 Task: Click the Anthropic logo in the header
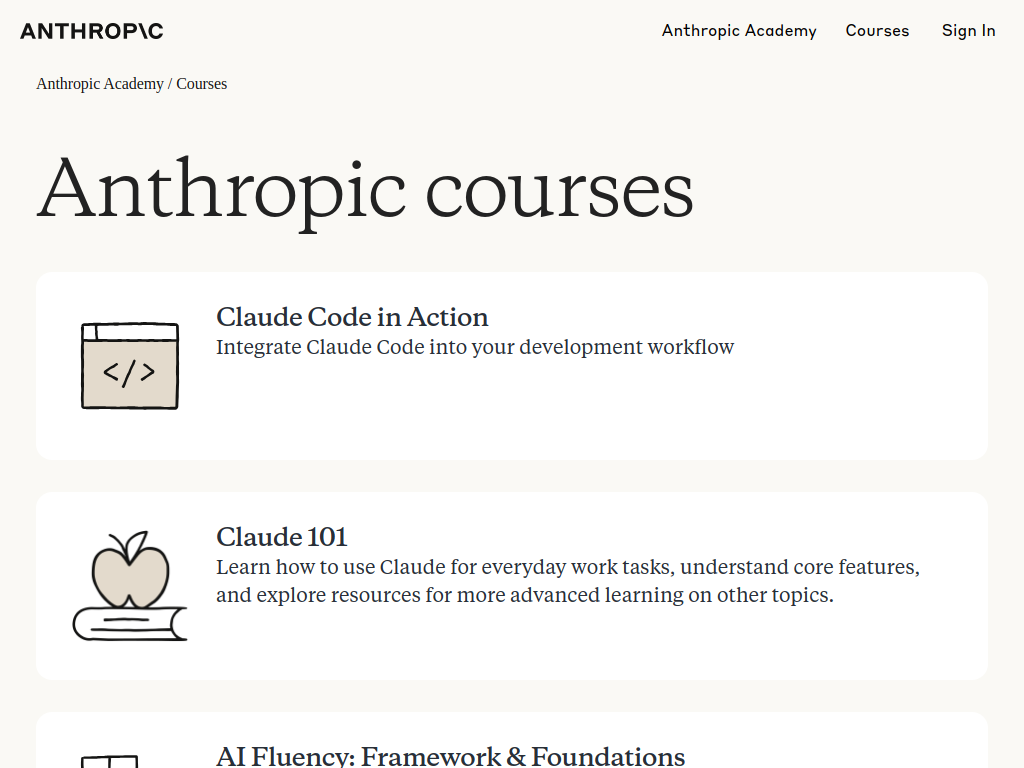91,31
